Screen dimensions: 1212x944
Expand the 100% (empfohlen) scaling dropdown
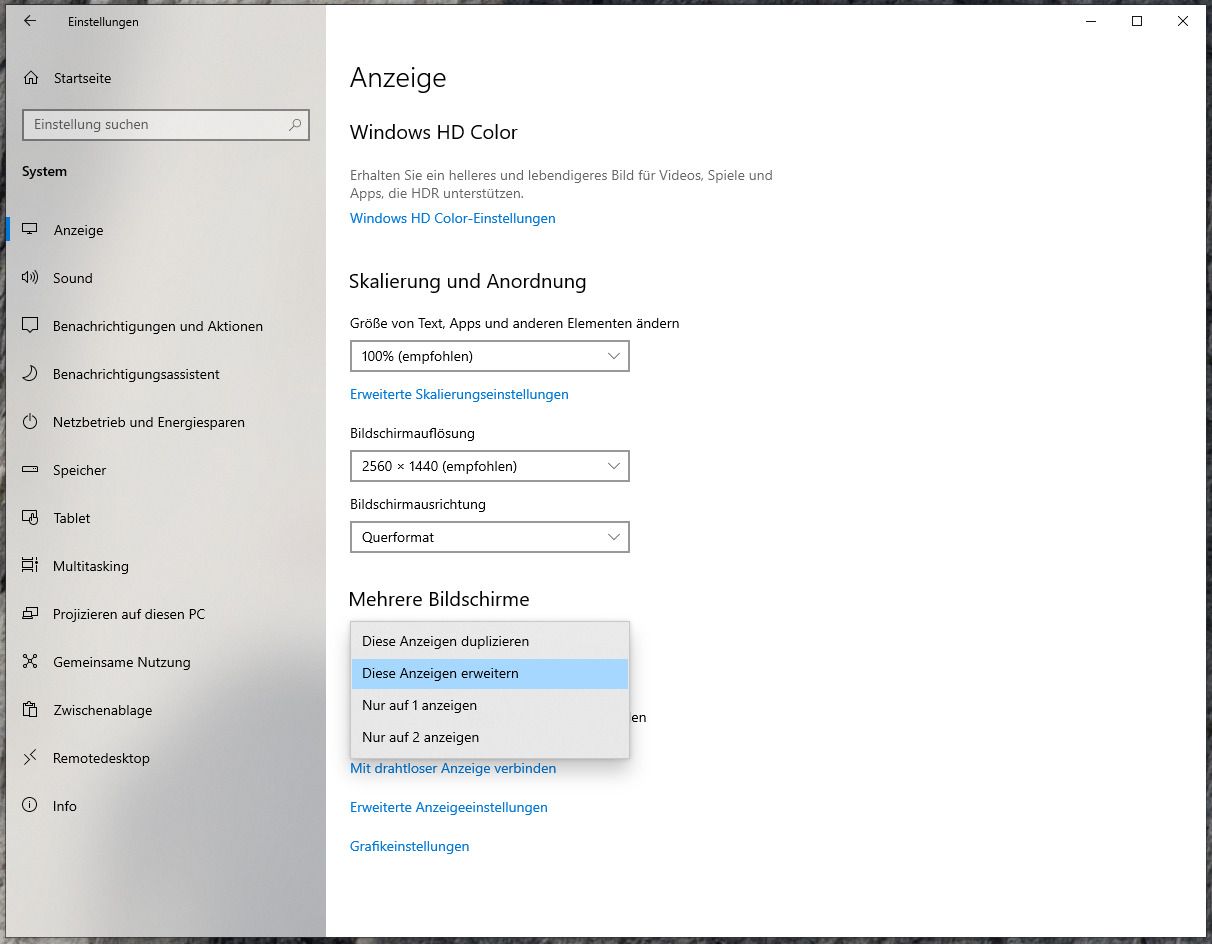489,356
